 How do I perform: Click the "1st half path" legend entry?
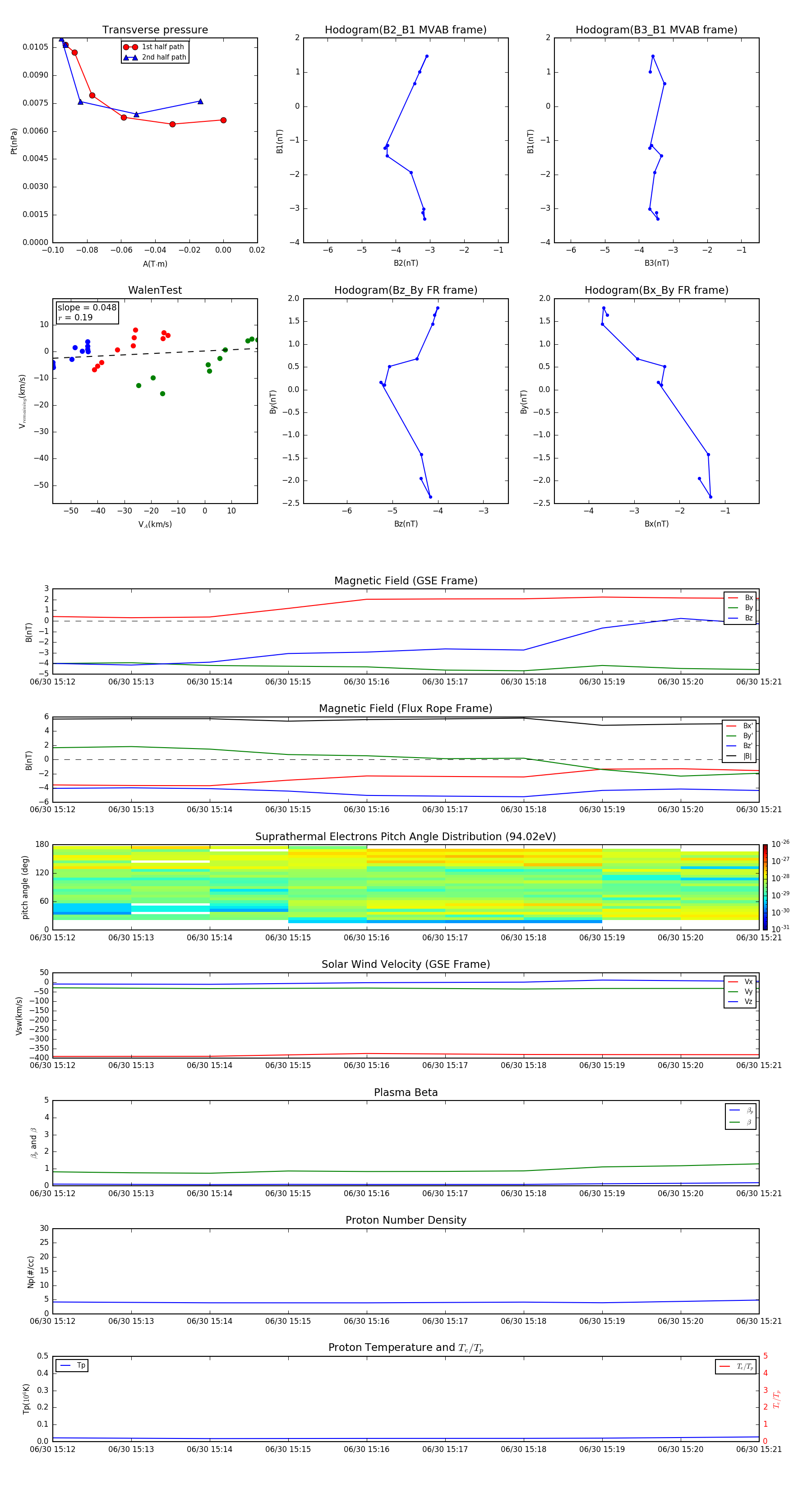point(154,47)
